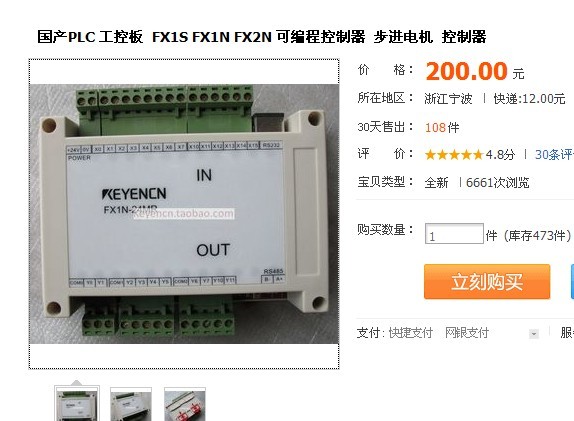574x421 pixels.
Task: Open the large FX1N-24MR product image
Action: [184, 214]
